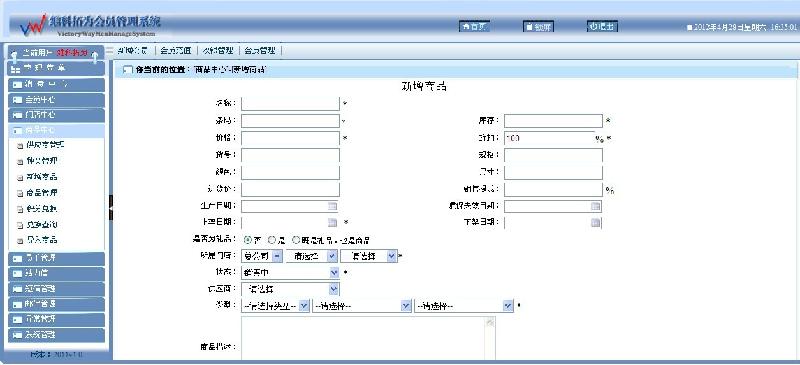Click the location icon before 你当前的位置
800x365 pixels.
pos(128,70)
